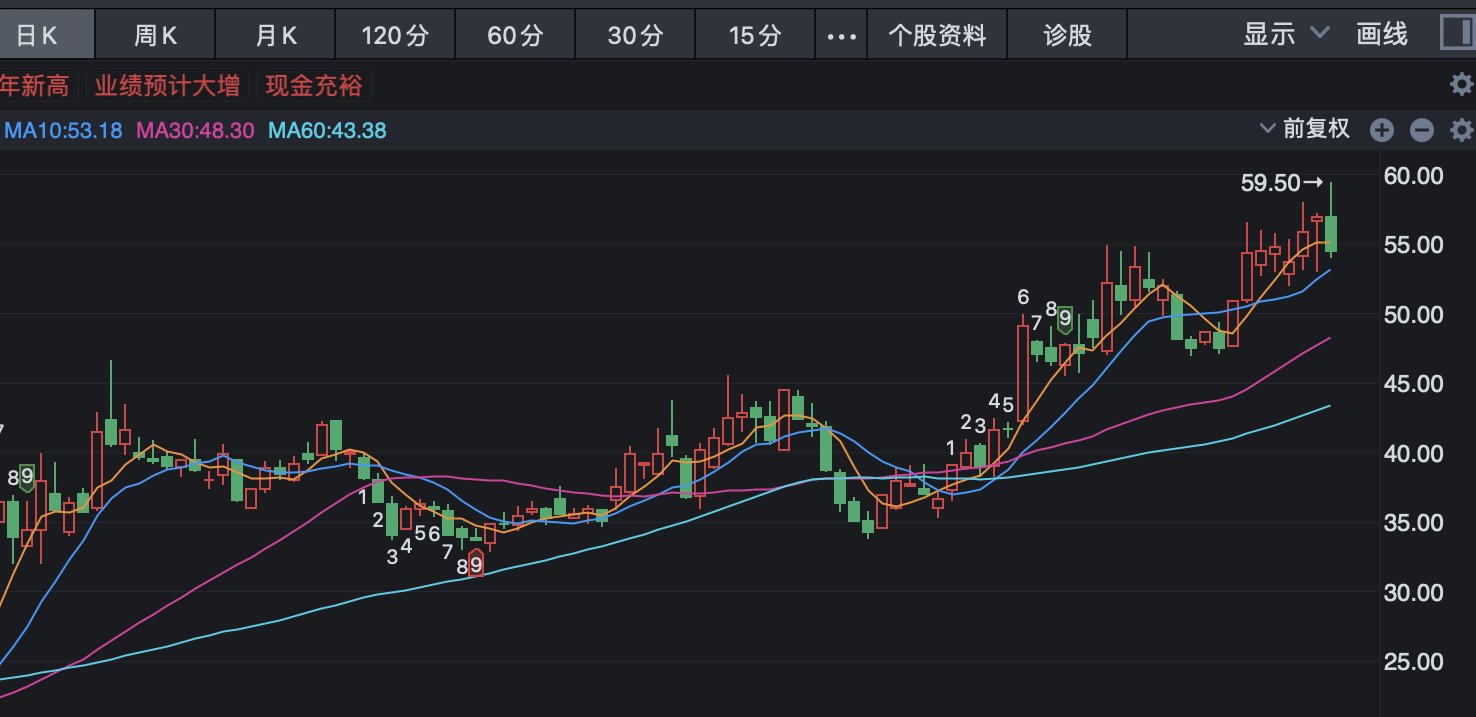Expand the 显示 dropdown
Viewport: 1476px width, 717px height.
1285,34
